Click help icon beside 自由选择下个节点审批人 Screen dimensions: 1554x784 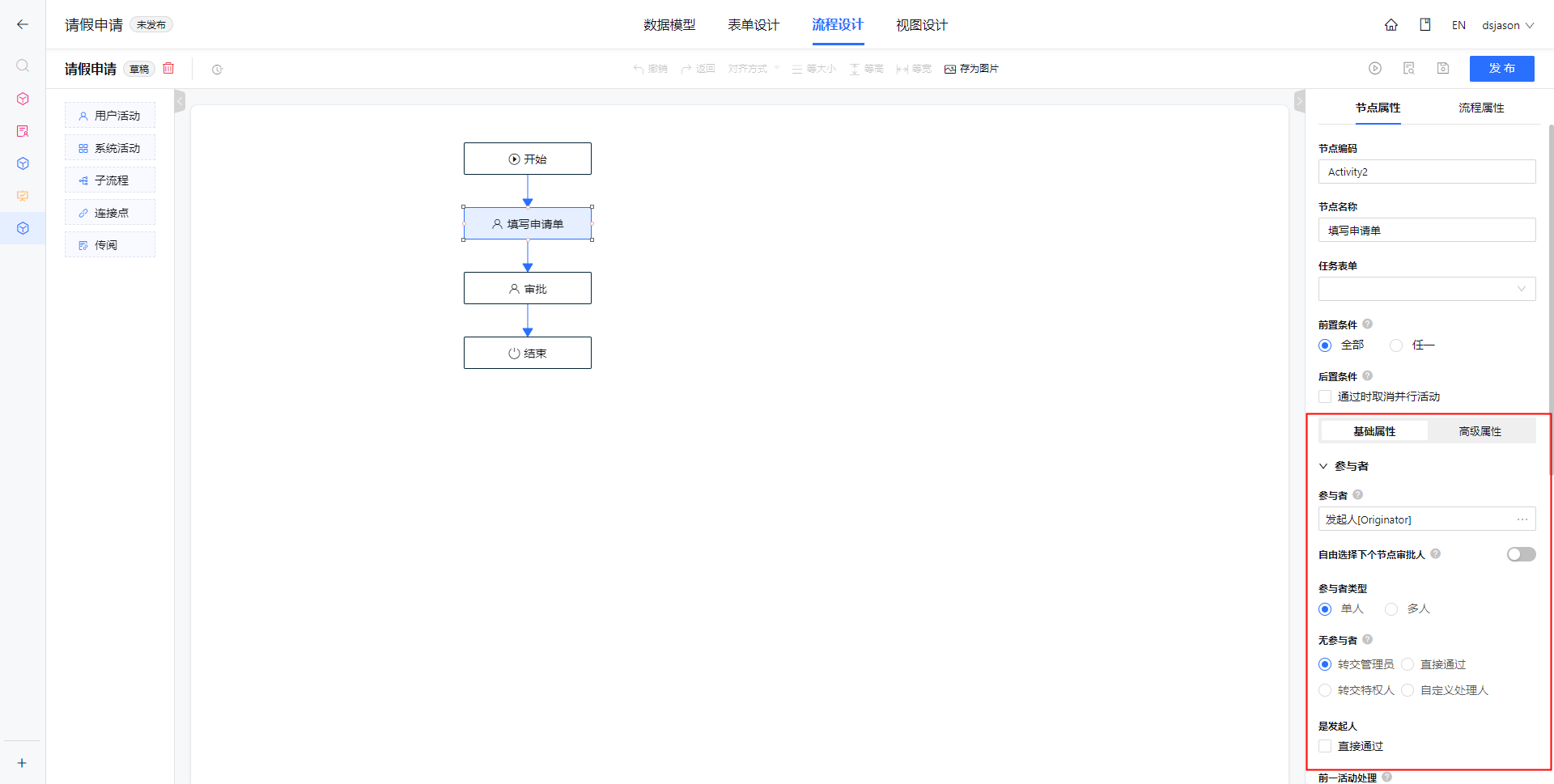coord(1436,553)
